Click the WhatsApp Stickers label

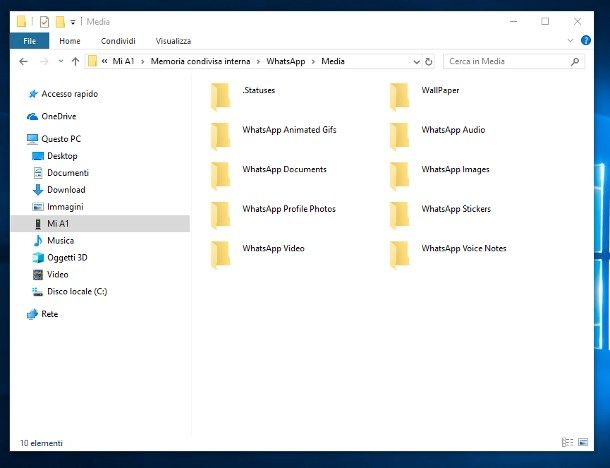pyautogui.click(x=456, y=209)
